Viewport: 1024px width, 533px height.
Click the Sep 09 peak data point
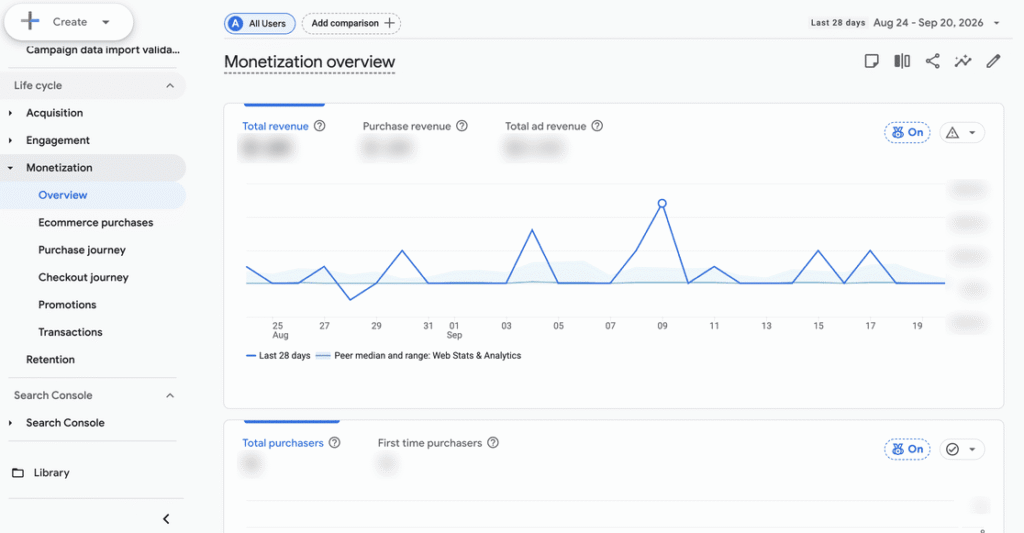[x=662, y=204]
